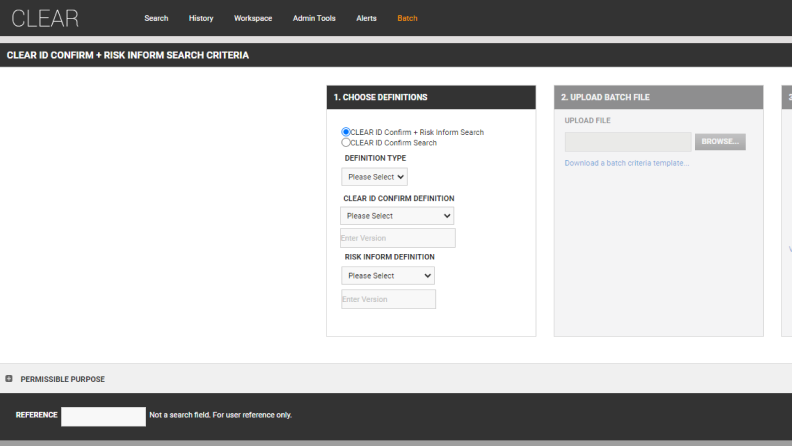
Task: Switch to the Batch tab
Action: coord(407,18)
